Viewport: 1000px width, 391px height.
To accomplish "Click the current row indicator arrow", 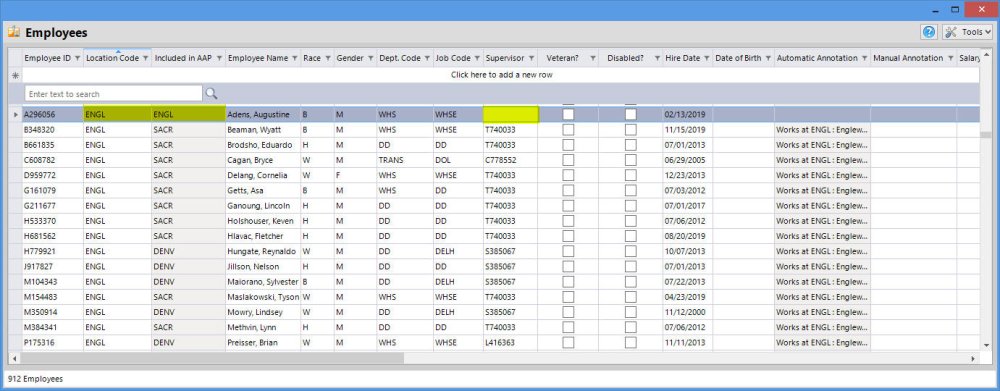I will 16,115.
